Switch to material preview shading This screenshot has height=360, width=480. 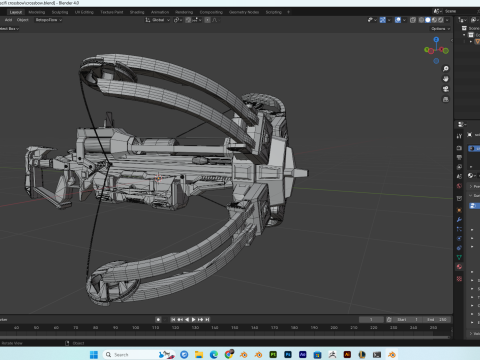(x=434, y=20)
